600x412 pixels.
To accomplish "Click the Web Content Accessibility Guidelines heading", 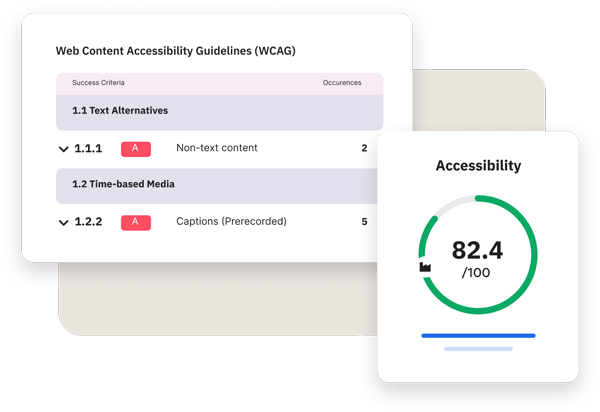I will pos(175,51).
